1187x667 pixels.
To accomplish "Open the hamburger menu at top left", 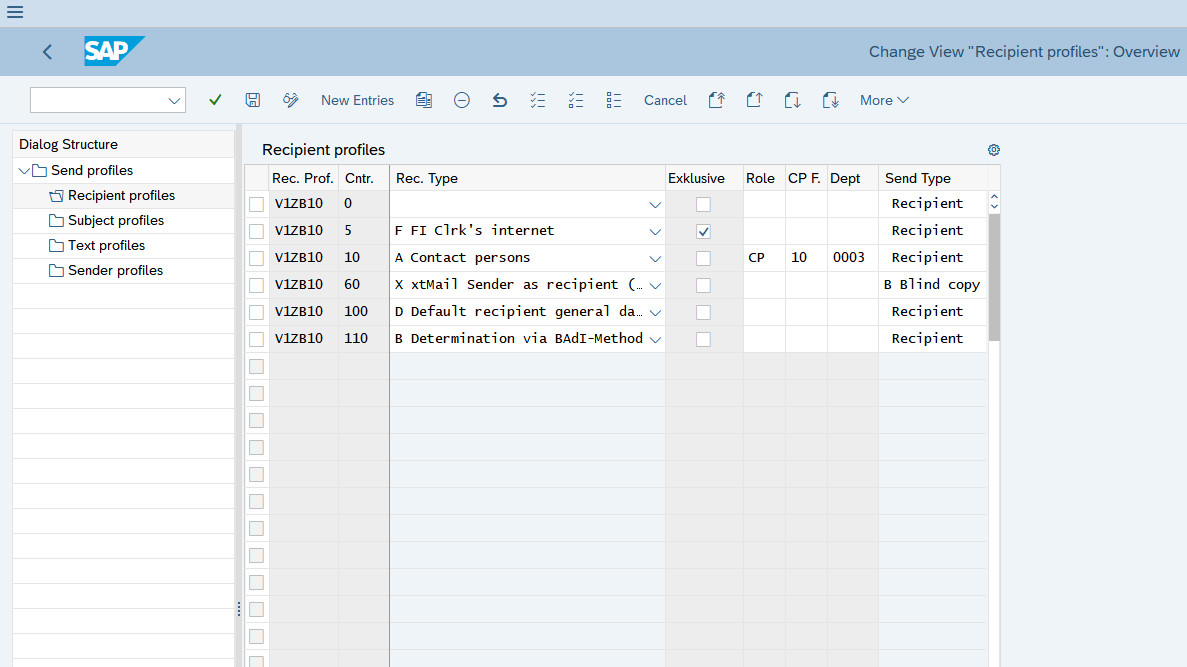I will [15, 12].
